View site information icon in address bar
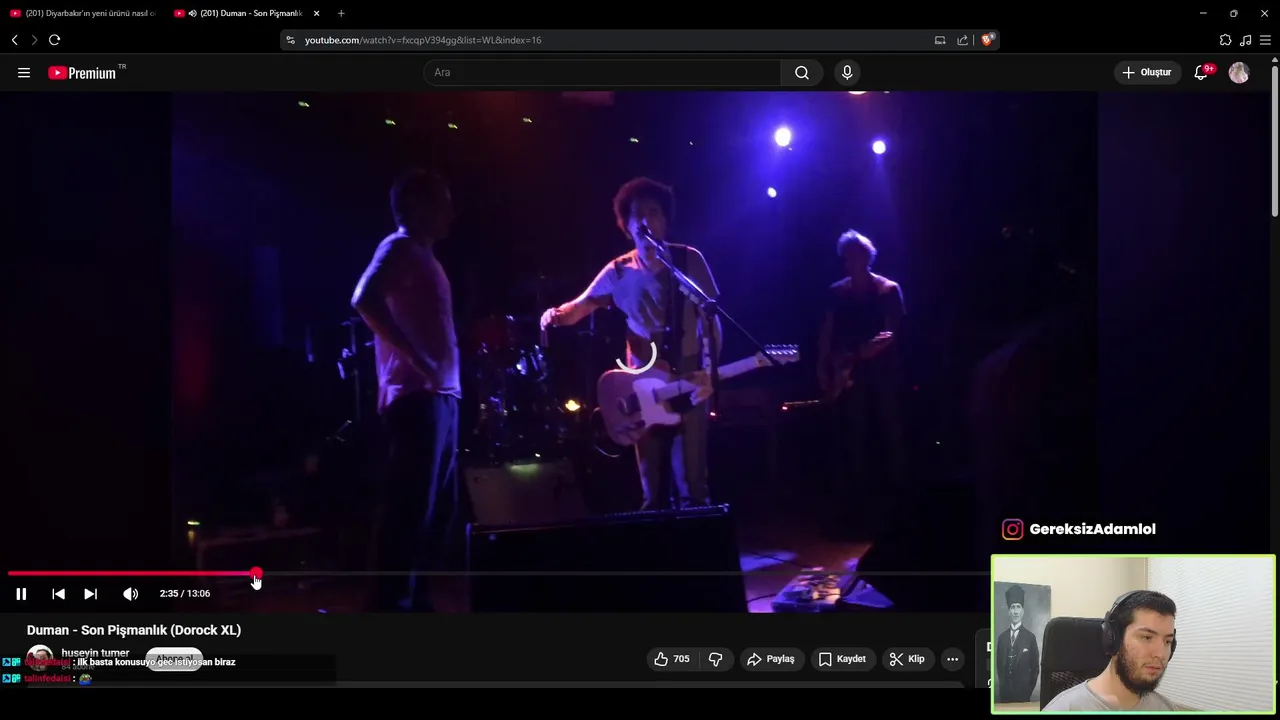 (291, 40)
